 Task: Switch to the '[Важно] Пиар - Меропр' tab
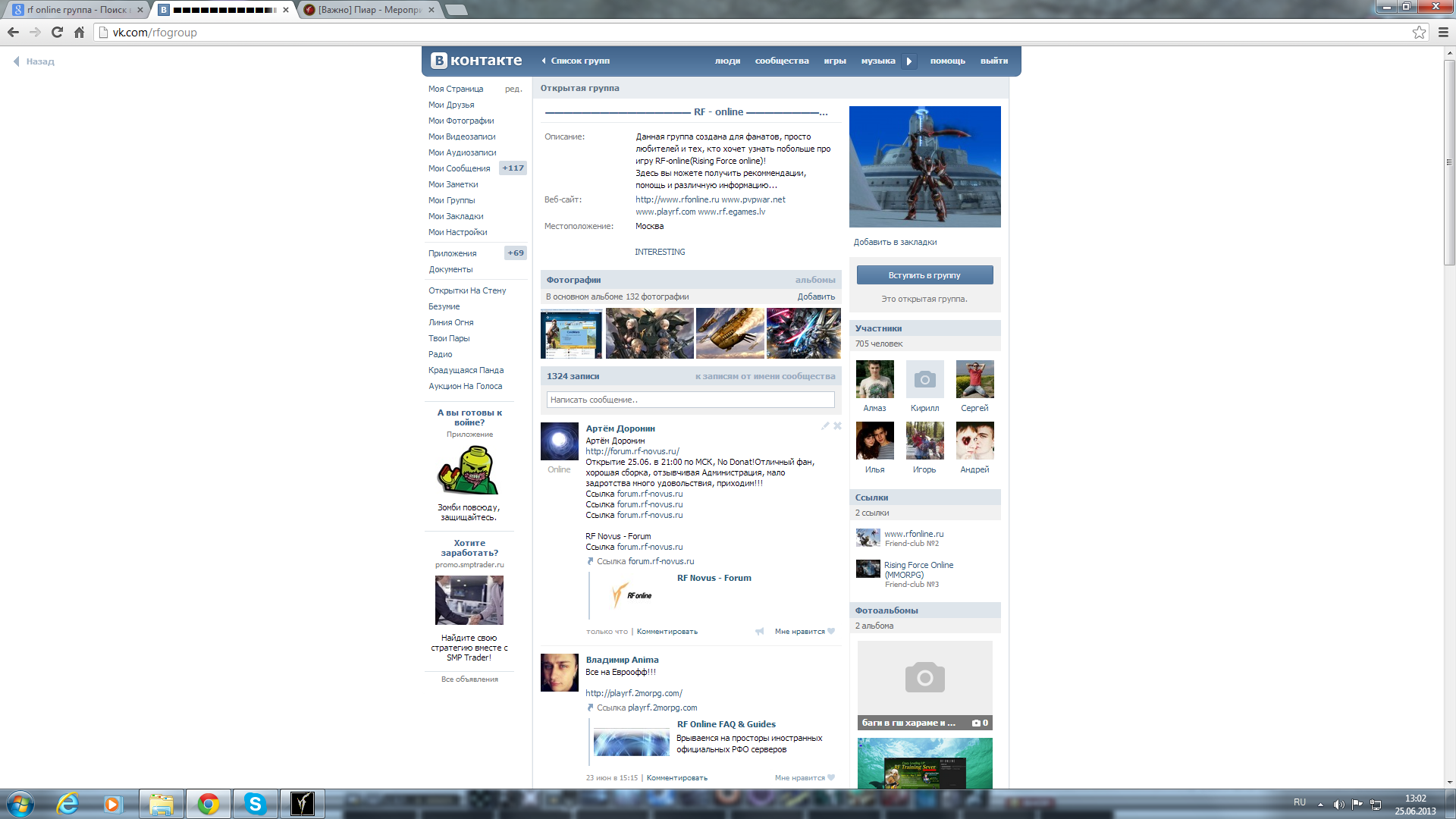[x=370, y=10]
